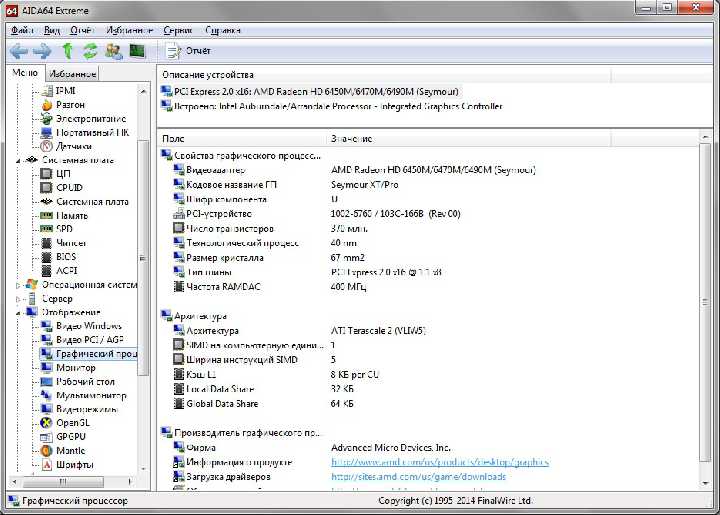This screenshot has height=515, width=720.
Task: Click the Back arrow toolbar icon
Action: 18,51
